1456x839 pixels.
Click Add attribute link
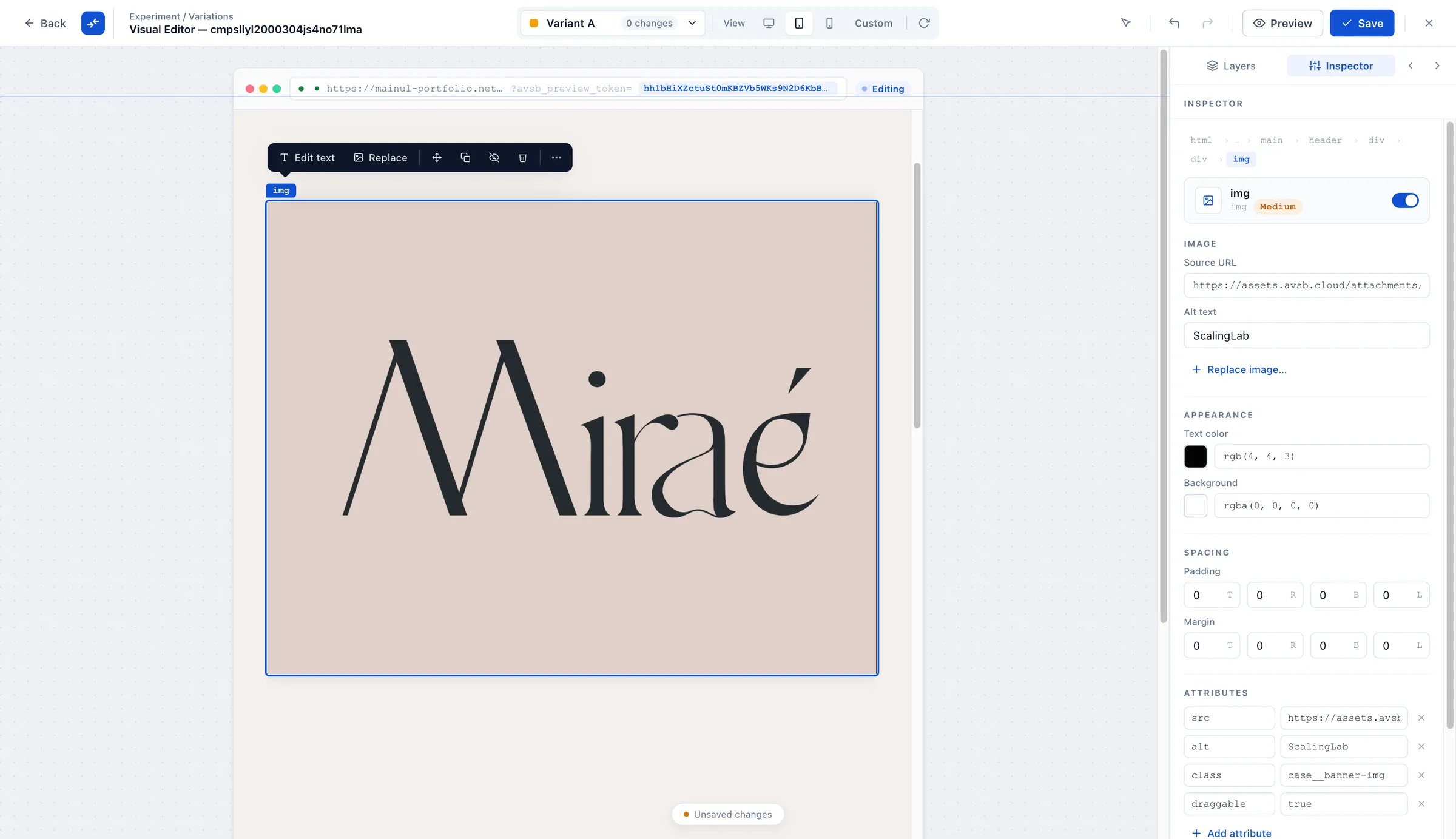point(1232,833)
